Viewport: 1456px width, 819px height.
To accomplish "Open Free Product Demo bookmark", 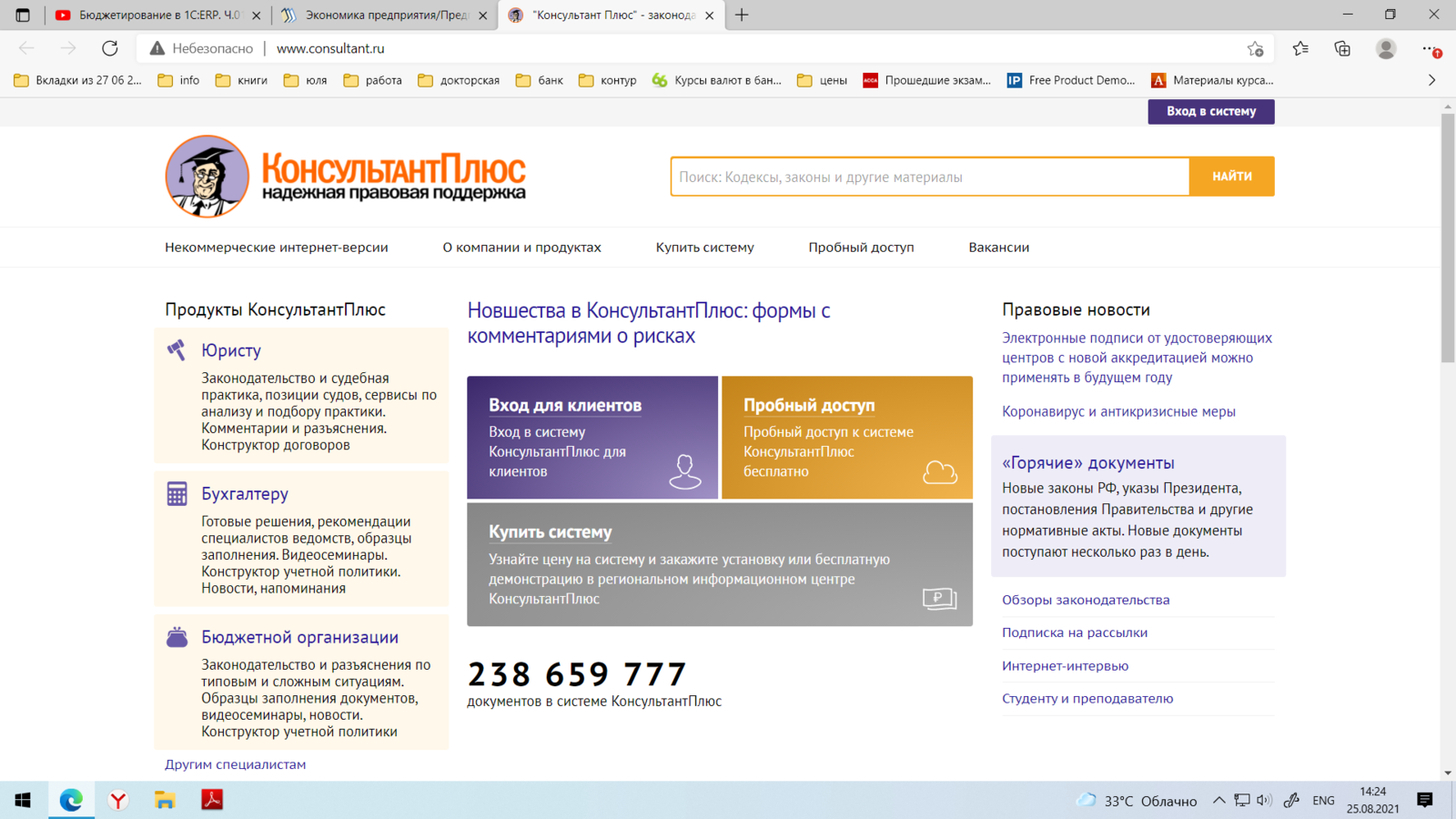I will coord(1071,80).
